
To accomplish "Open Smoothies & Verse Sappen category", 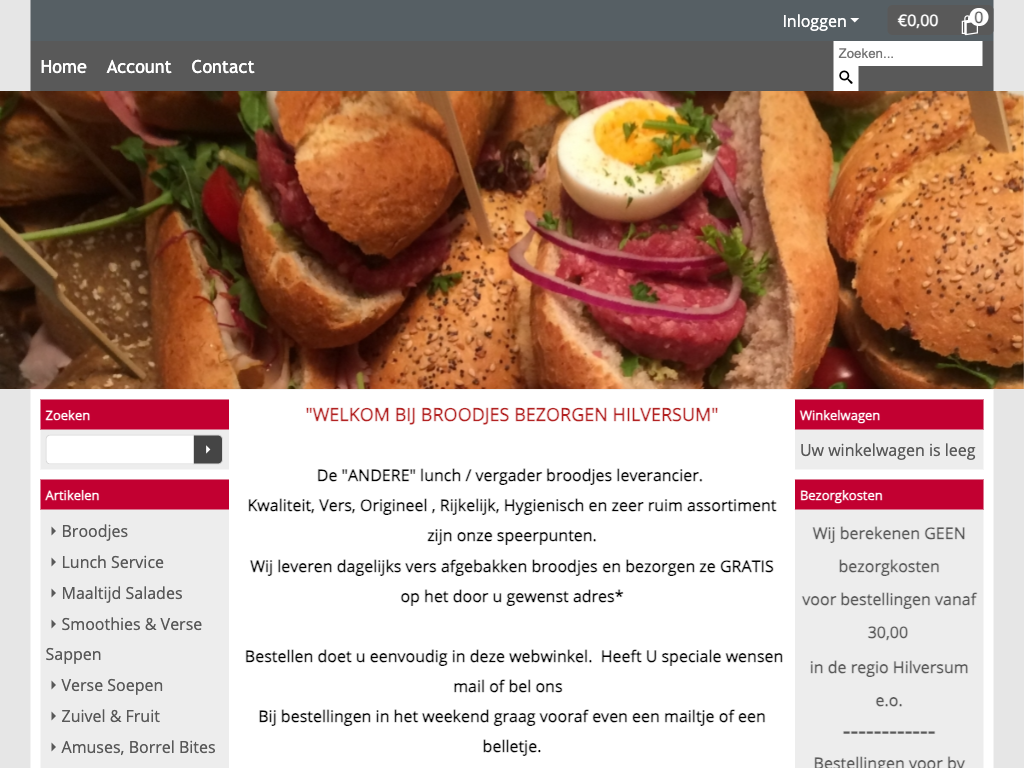I will click(124, 639).
